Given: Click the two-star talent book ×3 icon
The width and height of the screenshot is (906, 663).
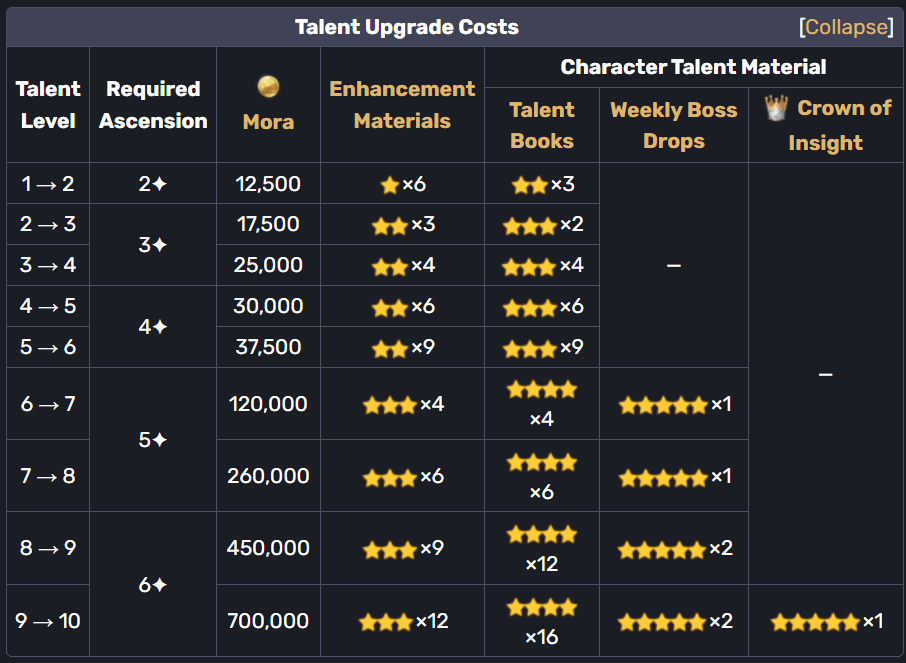Looking at the screenshot, I should click(x=529, y=185).
